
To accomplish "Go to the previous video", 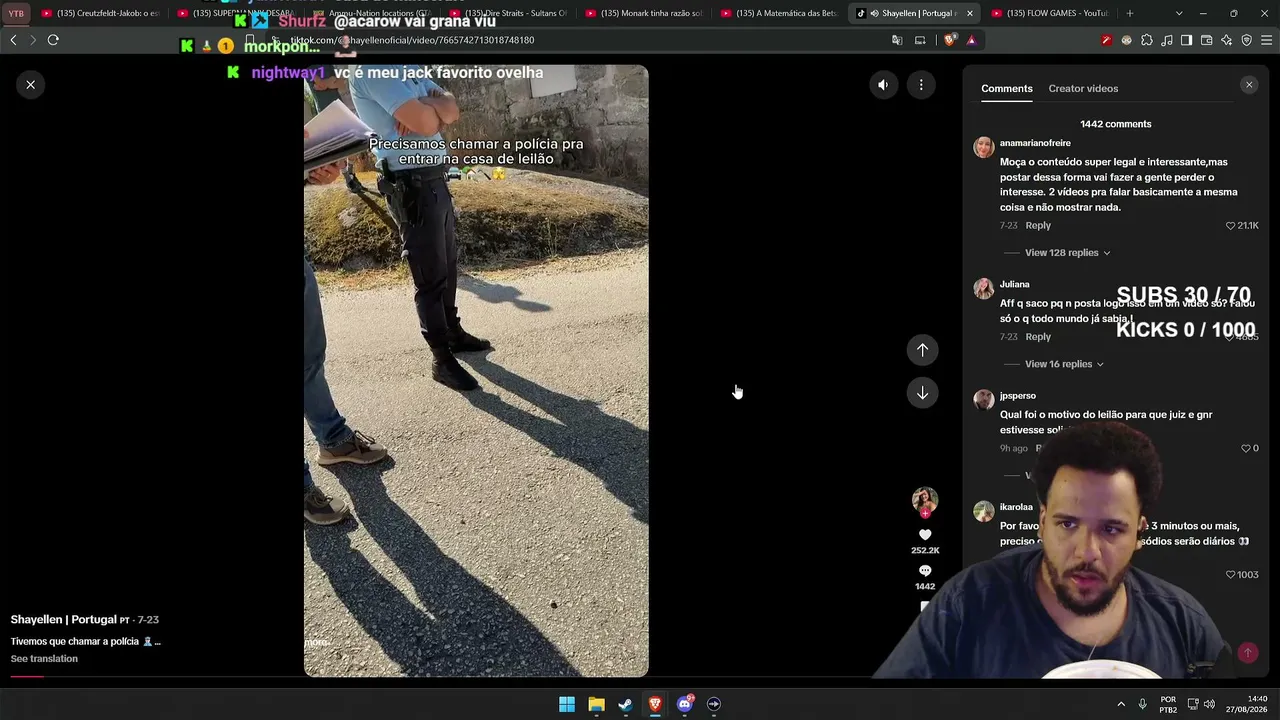I will coord(922,350).
